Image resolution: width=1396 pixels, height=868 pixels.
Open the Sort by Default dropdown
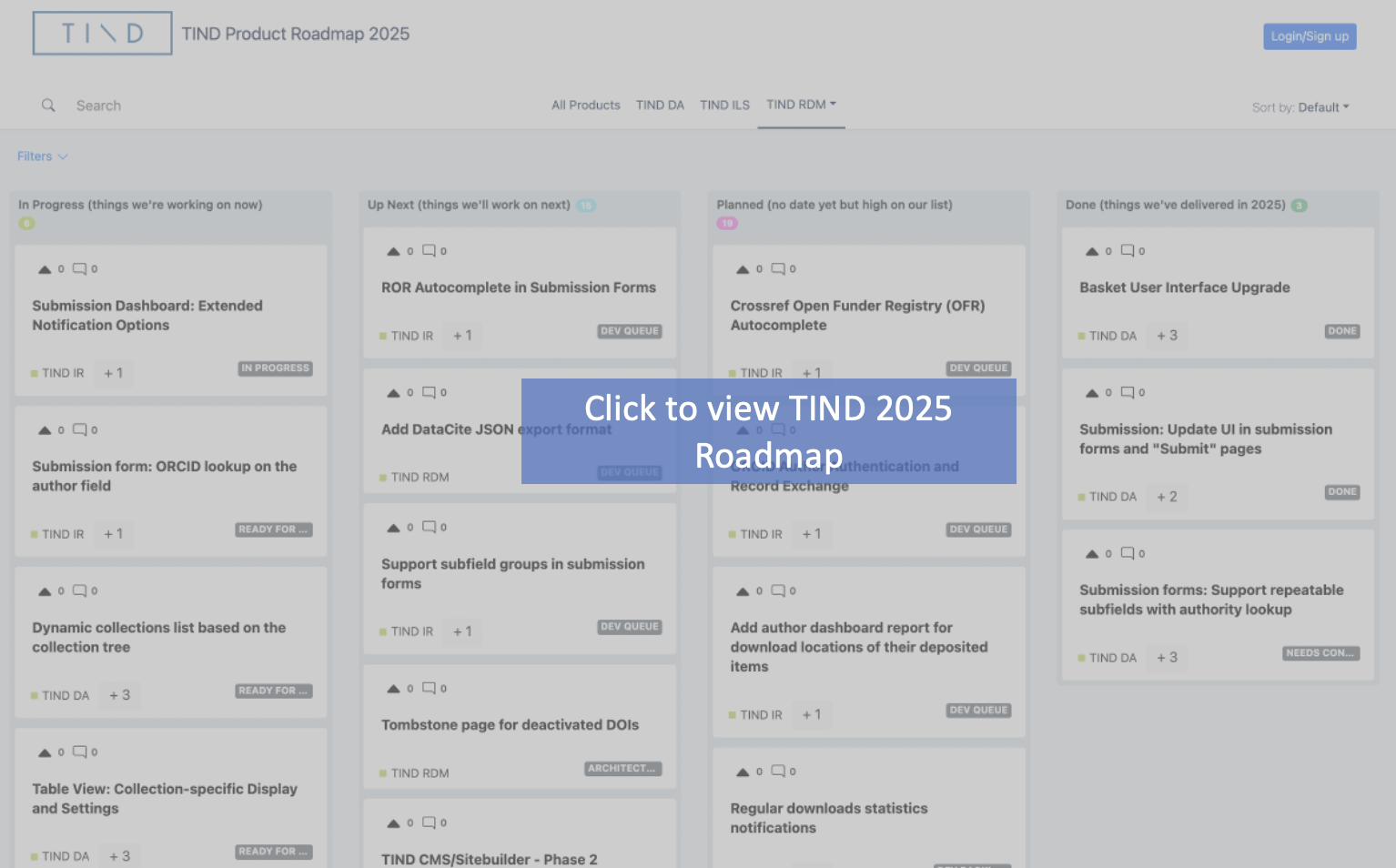point(1322,107)
